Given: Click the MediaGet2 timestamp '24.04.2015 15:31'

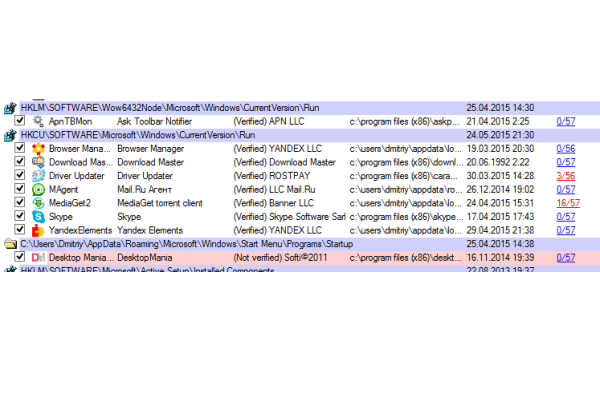Looking at the screenshot, I should (x=500, y=203).
